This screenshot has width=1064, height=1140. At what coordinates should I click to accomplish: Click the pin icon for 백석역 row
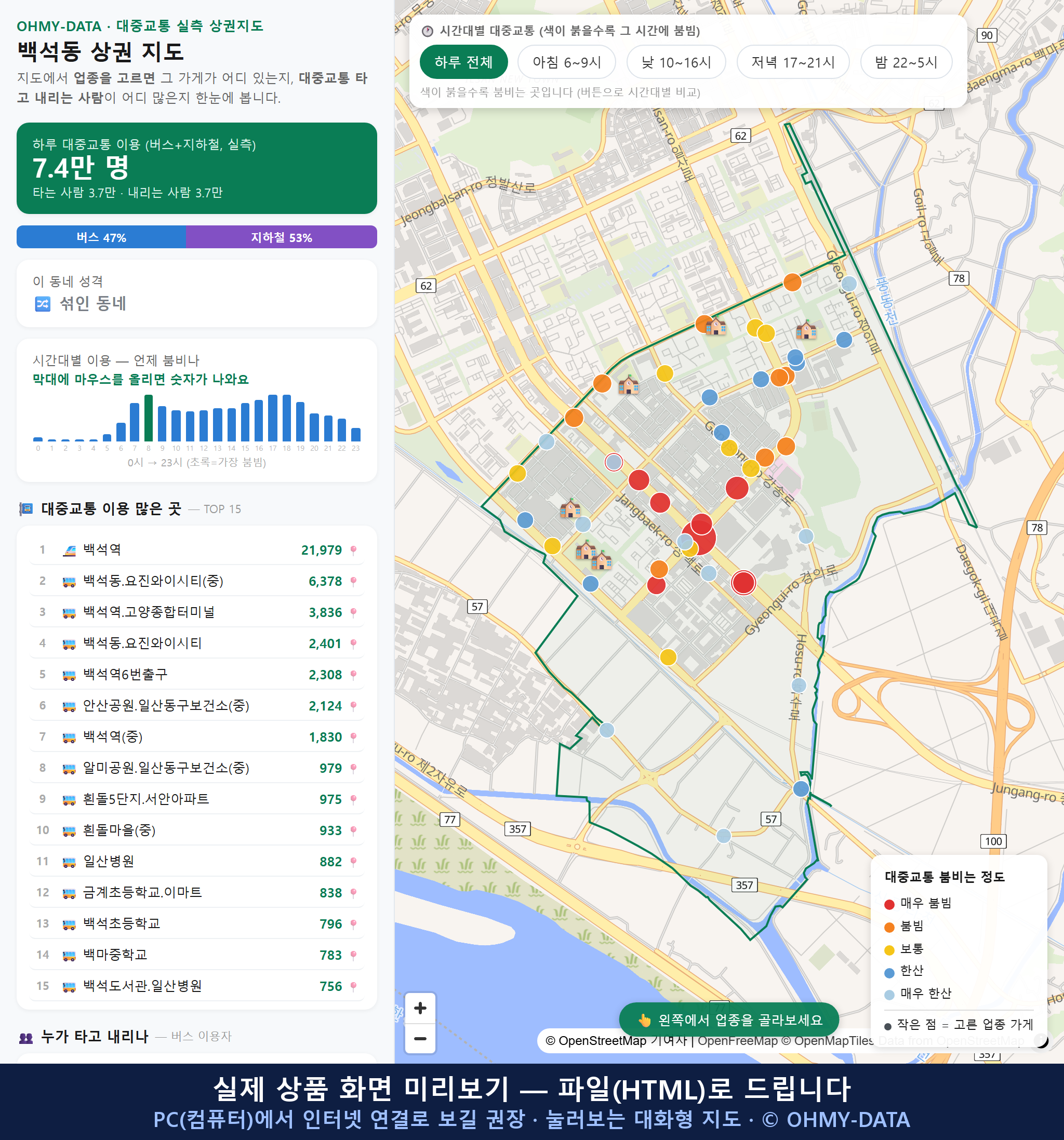pyautogui.click(x=353, y=551)
